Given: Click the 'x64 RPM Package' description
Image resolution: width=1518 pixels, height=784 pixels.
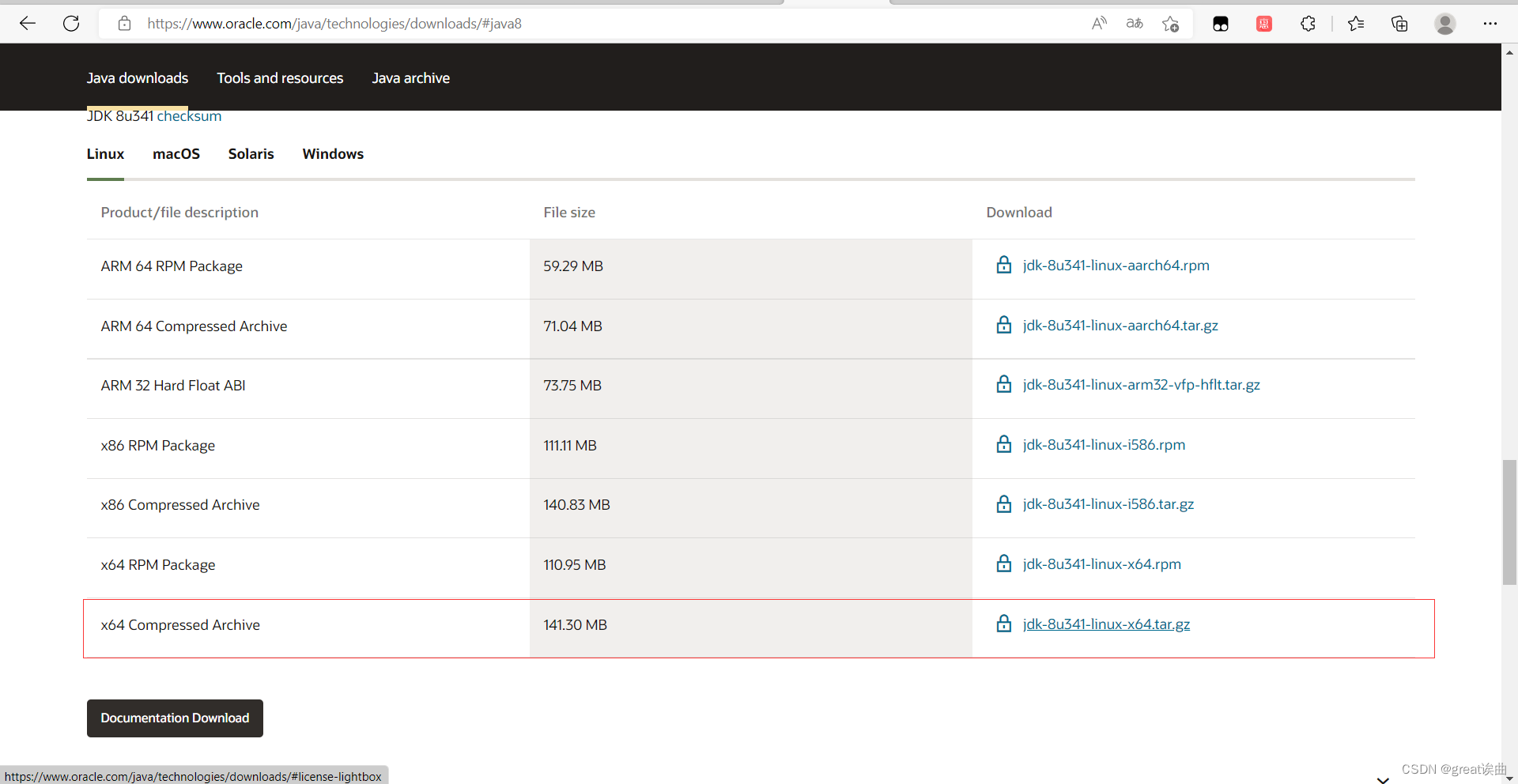Looking at the screenshot, I should tap(158, 565).
